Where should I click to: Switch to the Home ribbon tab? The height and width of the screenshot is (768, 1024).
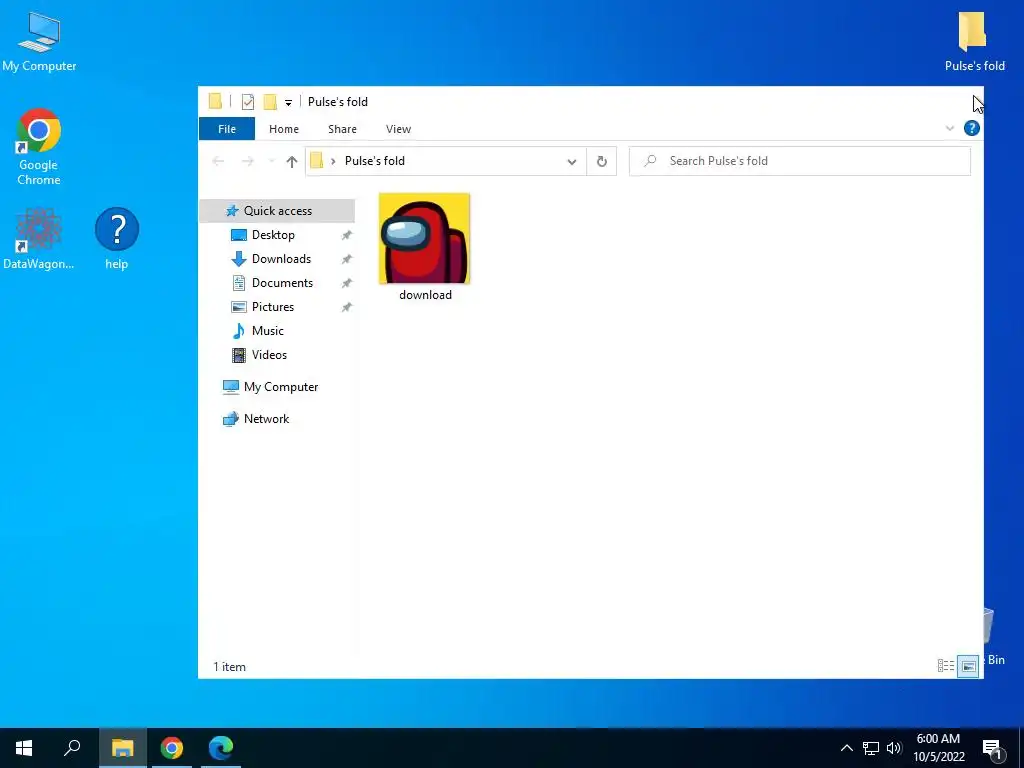tap(283, 129)
